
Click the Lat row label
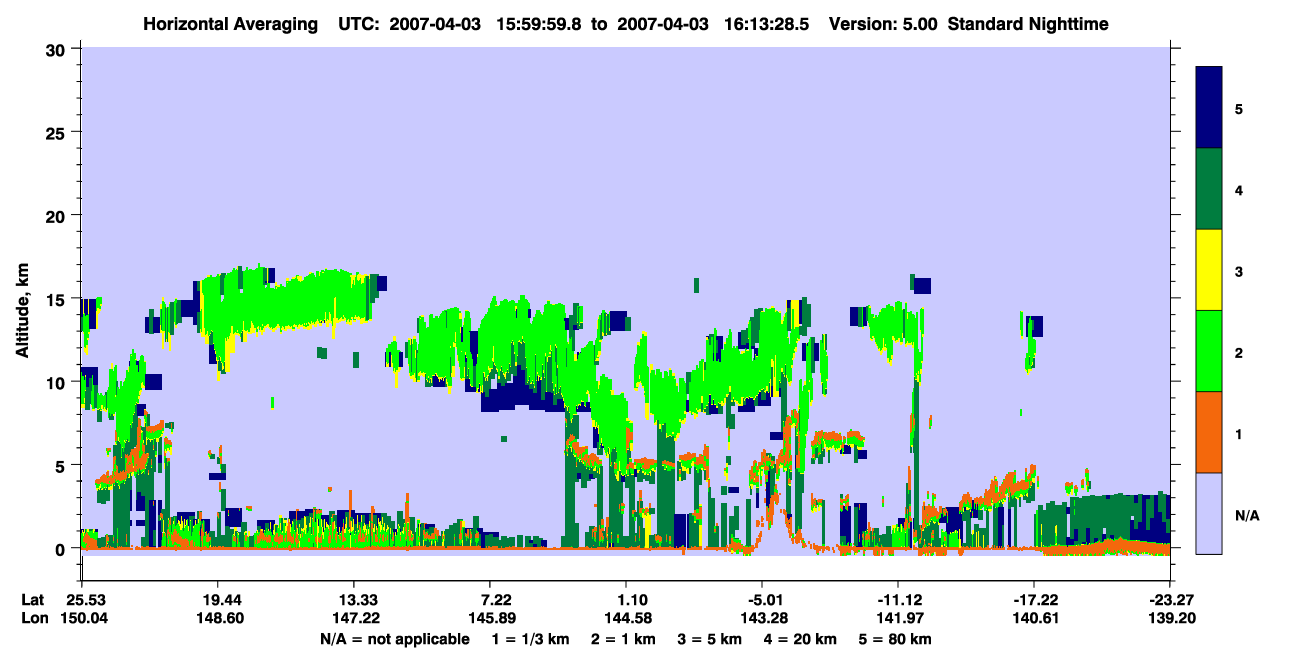pos(32,599)
